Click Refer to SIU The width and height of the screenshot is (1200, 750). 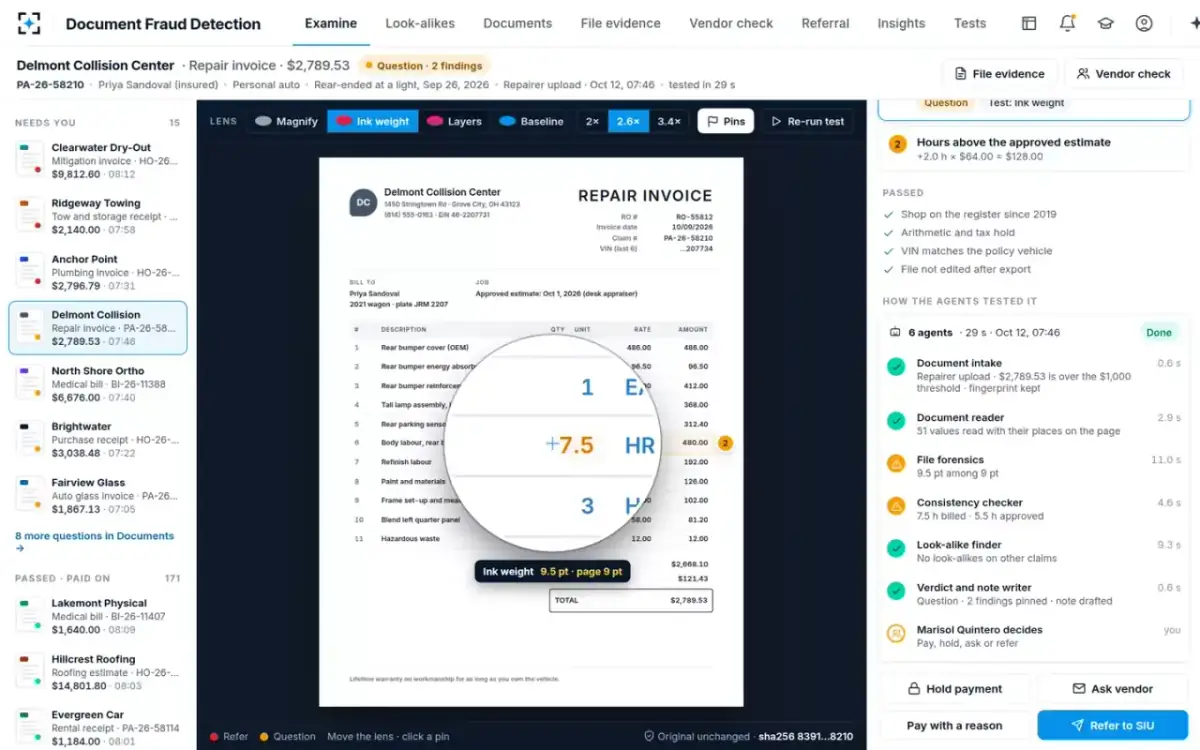pos(1112,726)
